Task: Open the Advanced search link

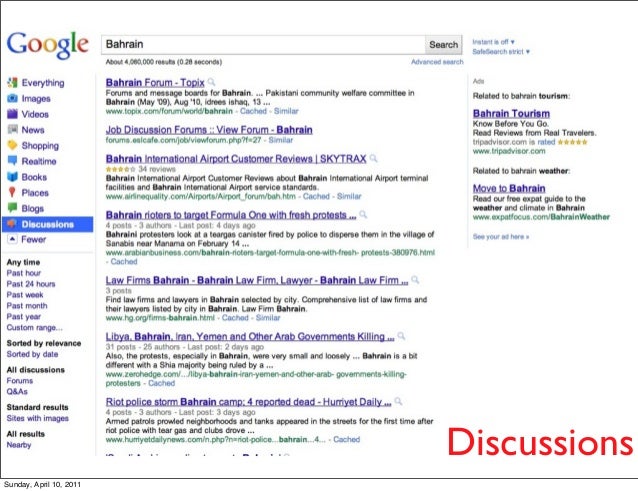Action: coord(437,62)
